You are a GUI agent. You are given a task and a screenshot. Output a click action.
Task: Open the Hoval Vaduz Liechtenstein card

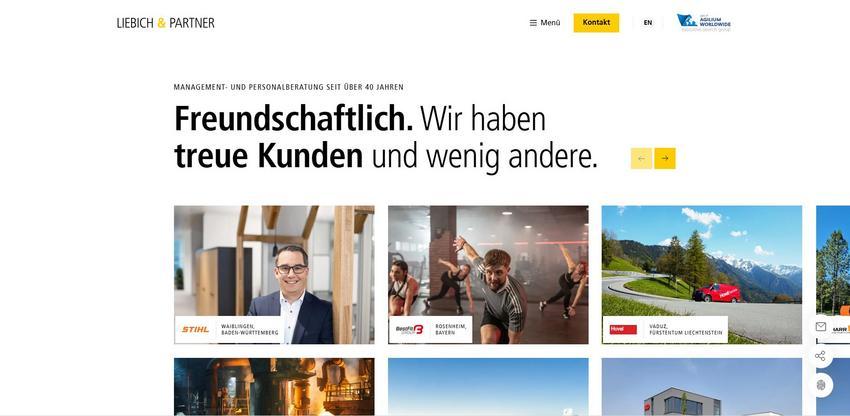pyautogui.click(x=701, y=274)
